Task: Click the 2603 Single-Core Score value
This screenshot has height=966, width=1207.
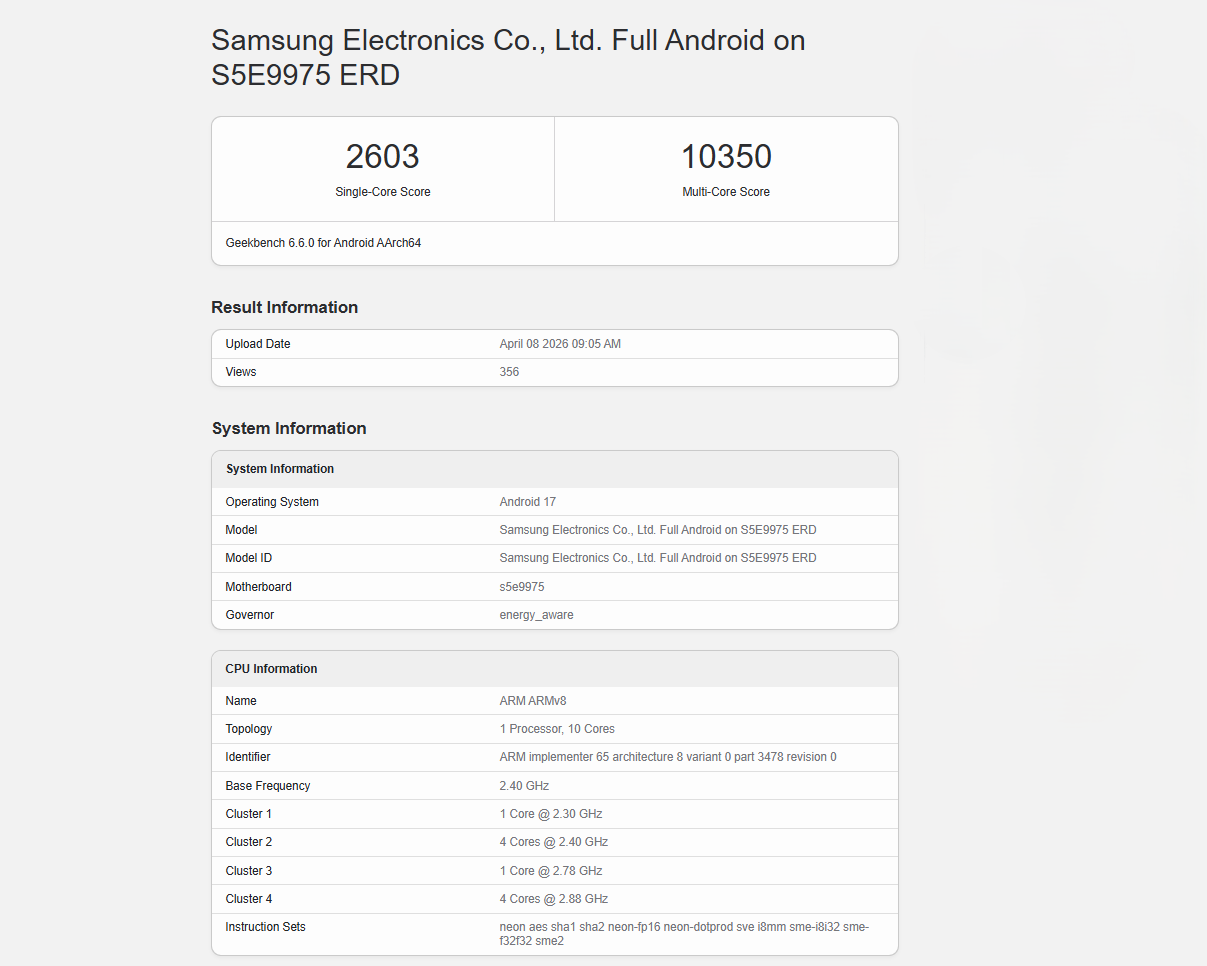Action: coord(382,157)
